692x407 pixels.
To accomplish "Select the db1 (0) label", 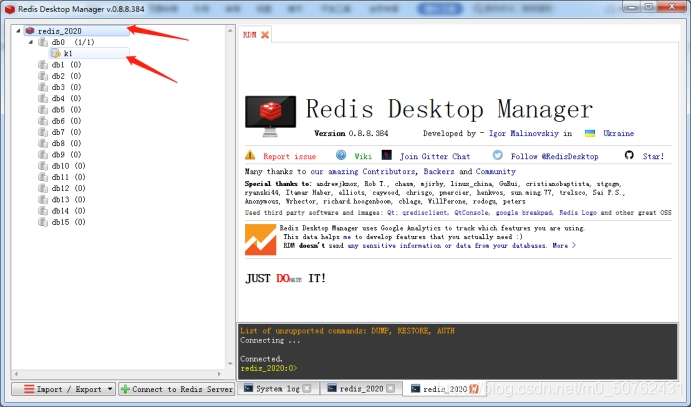I will (x=67, y=64).
